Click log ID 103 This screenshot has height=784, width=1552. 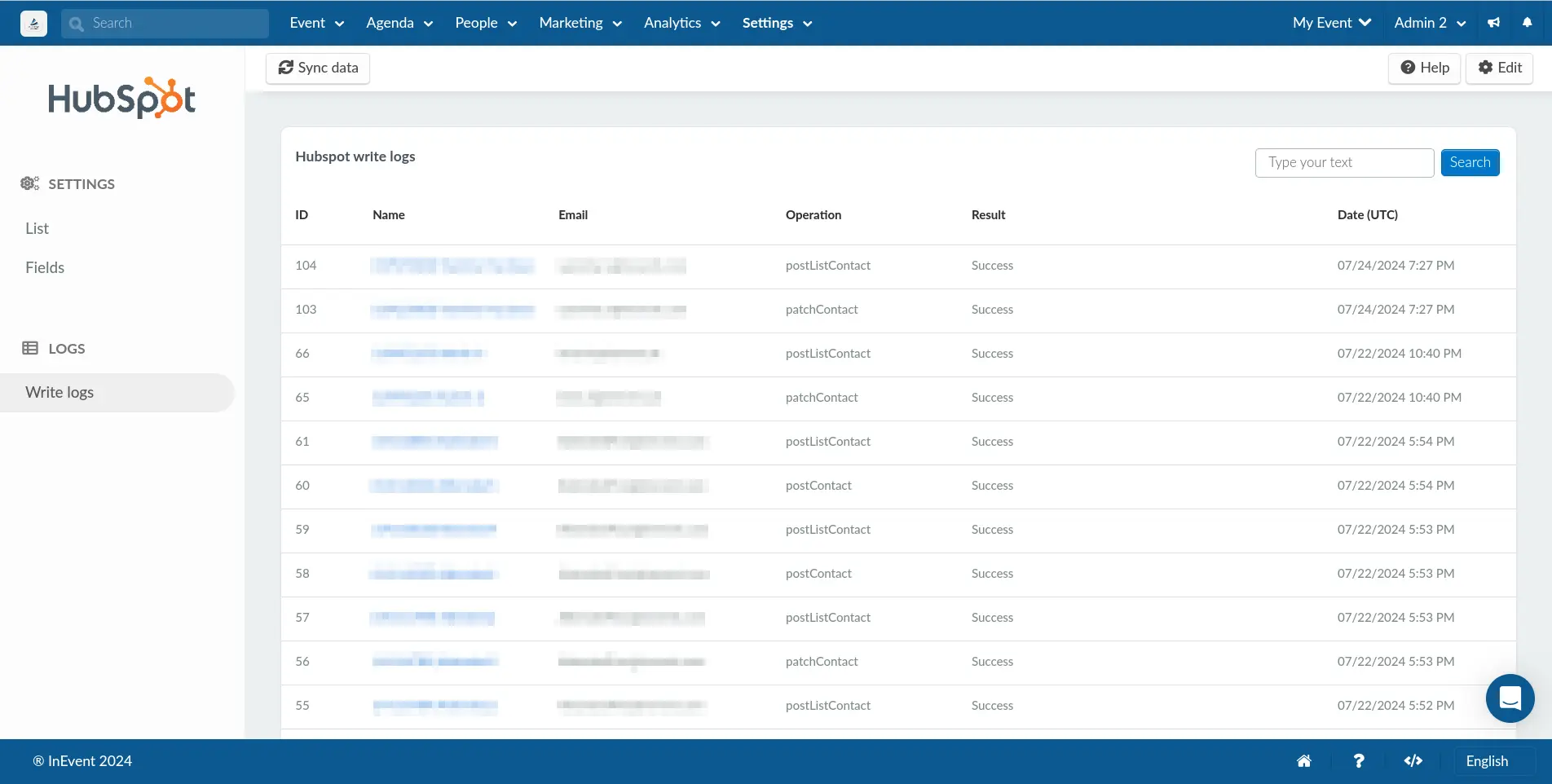point(306,310)
